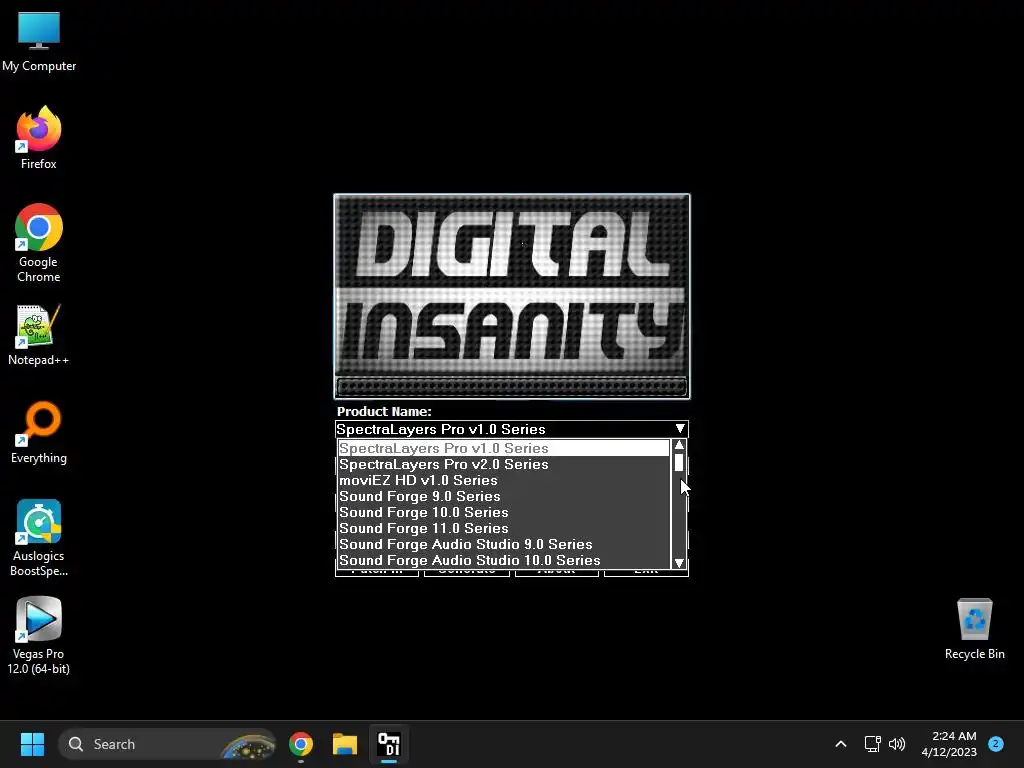Open the volume tray icon
This screenshot has height=768, width=1024.
897,744
